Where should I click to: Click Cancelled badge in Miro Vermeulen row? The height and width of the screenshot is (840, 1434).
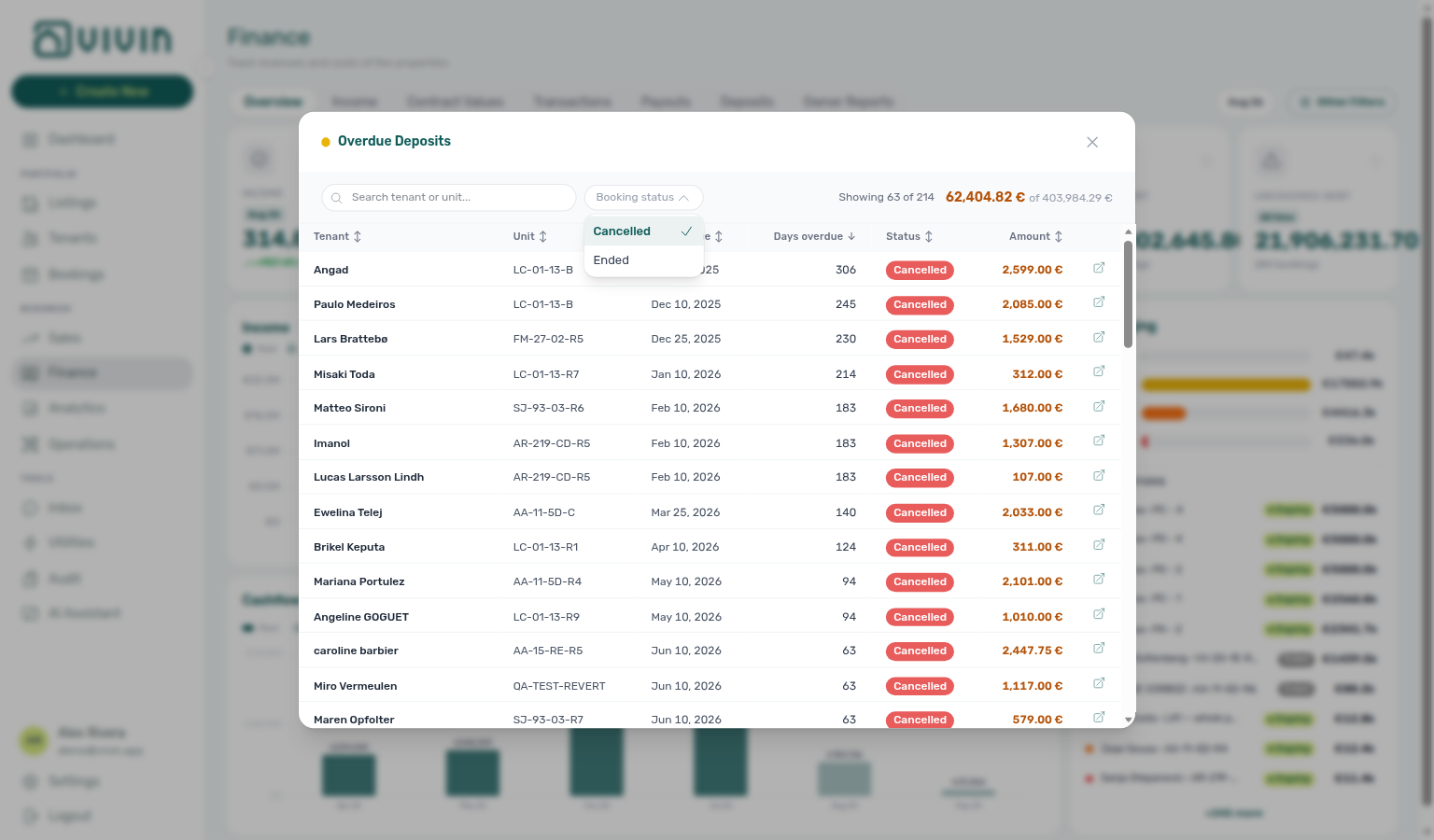[x=920, y=687]
